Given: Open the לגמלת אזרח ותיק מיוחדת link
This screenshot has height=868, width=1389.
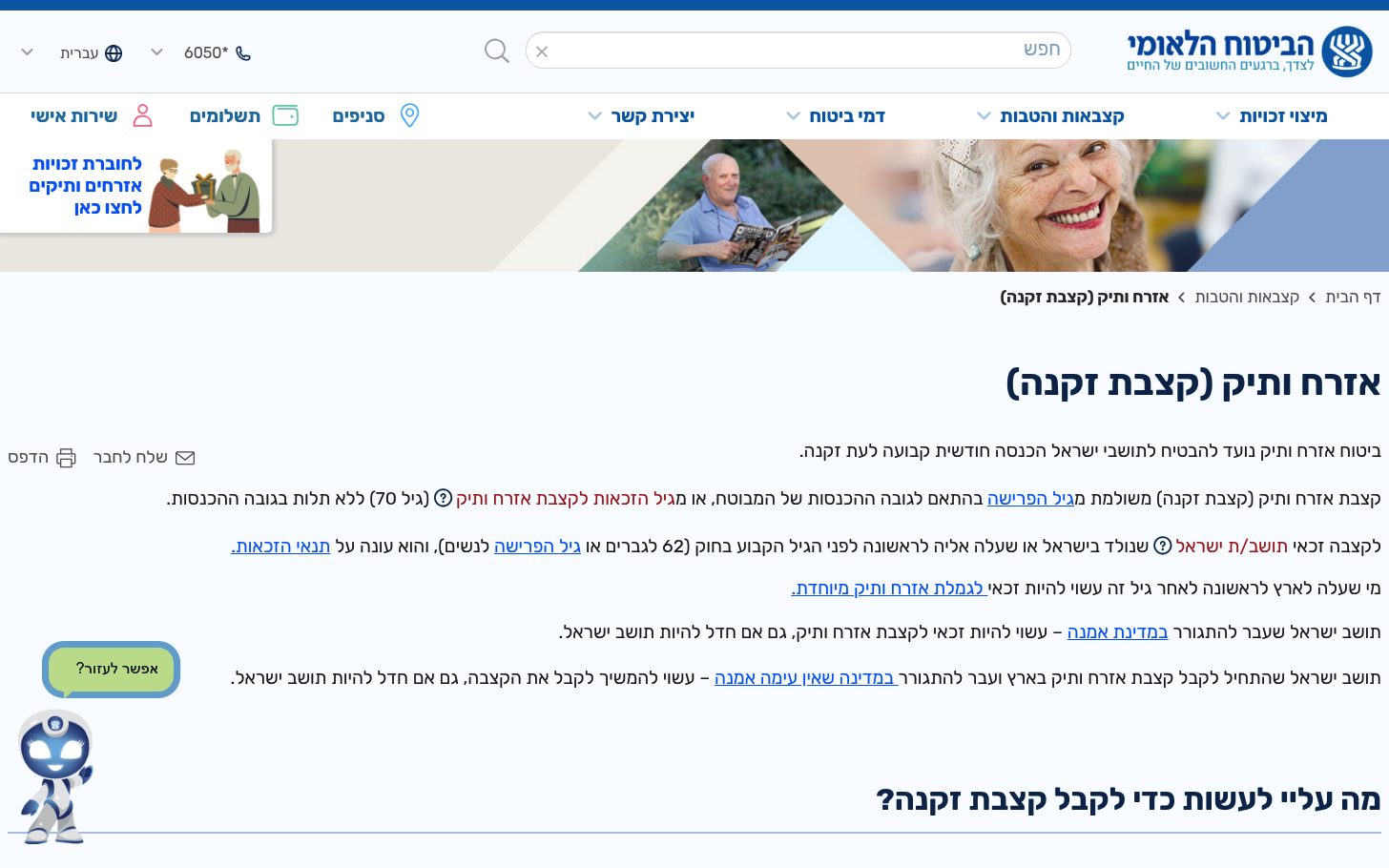Looking at the screenshot, I should (889, 589).
